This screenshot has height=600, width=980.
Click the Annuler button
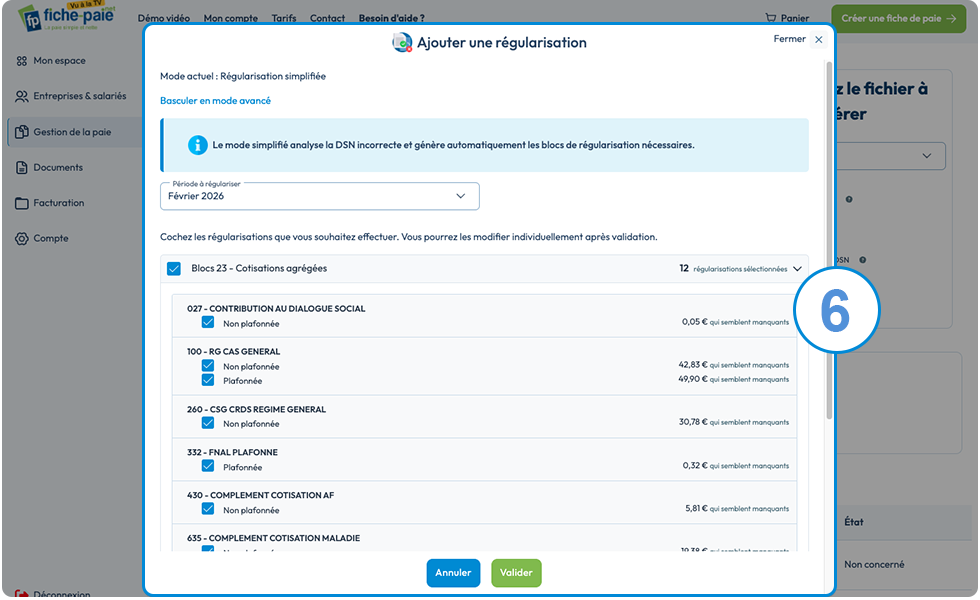[x=453, y=573]
